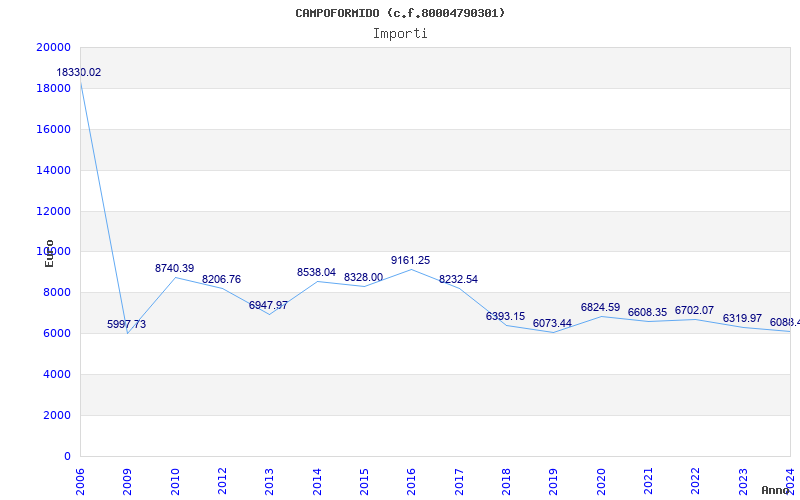800x500 pixels.
Task: Click the 8206.76 data value
Action: click(x=221, y=280)
